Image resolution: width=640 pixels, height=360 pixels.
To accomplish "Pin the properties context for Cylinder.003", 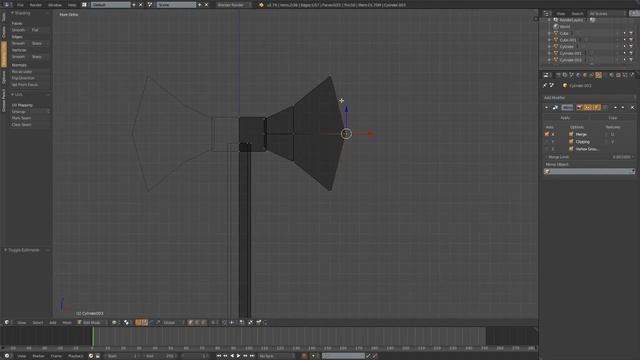I will 545,85.
